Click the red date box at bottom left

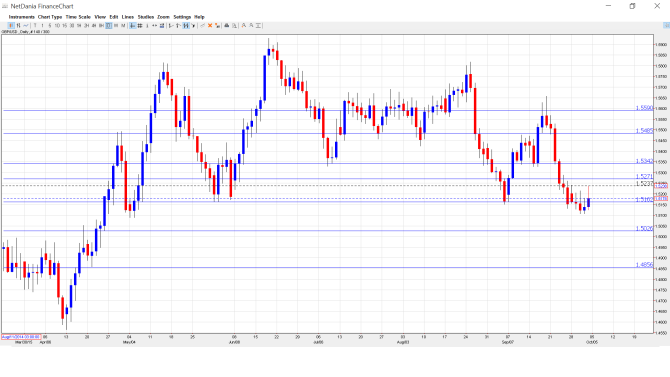click(x=21, y=337)
